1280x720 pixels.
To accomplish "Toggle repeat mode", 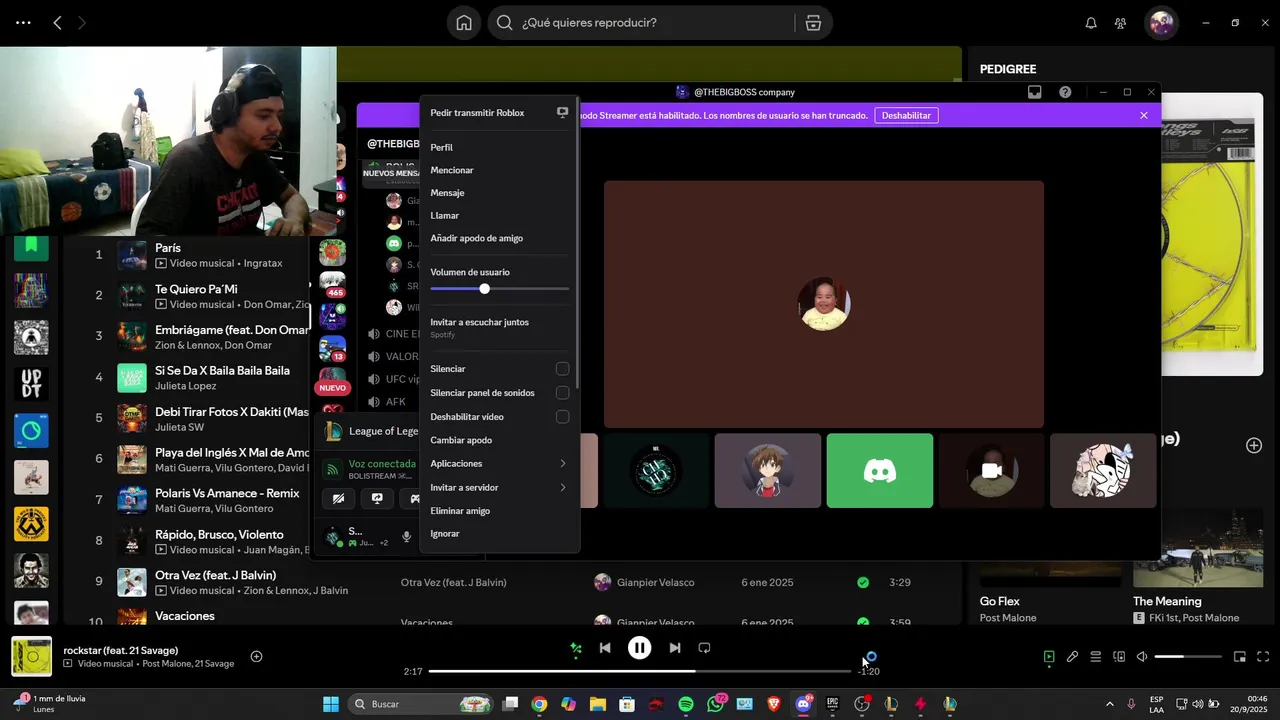I will (x=704, y=648).
